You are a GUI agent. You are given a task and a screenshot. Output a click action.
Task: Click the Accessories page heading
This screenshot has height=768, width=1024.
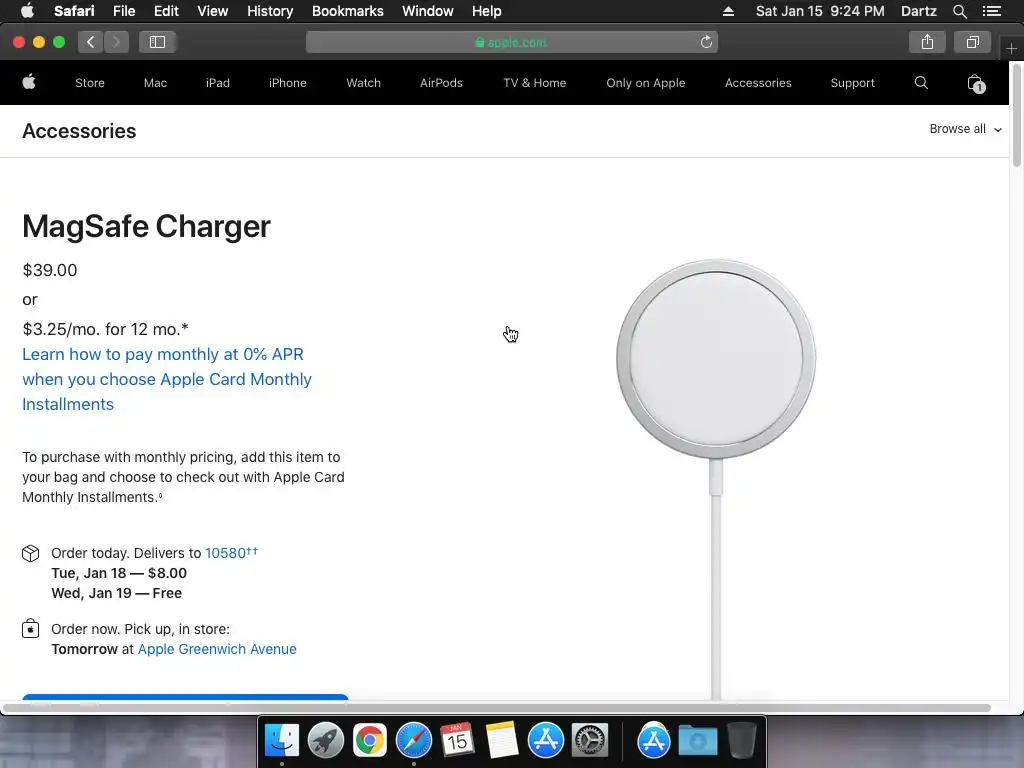(x=79, y=131)
